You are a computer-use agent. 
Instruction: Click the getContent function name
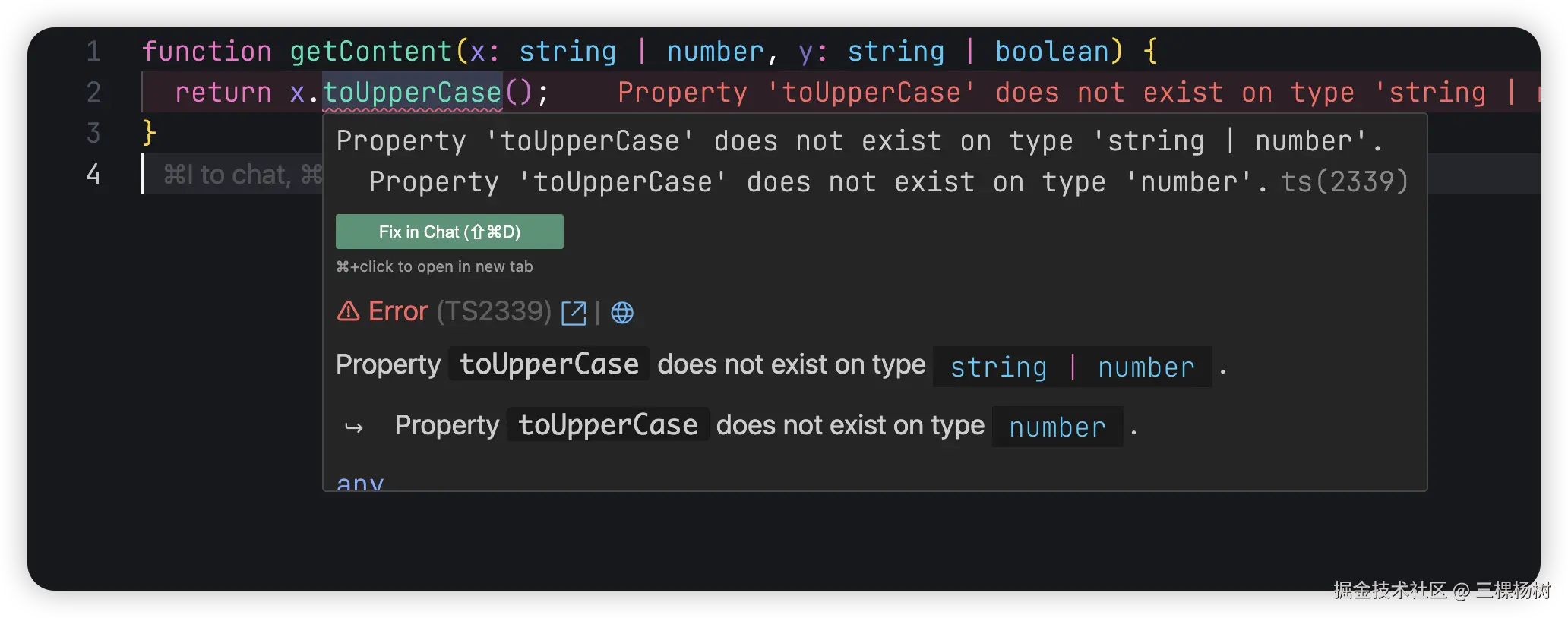[x=371, y=52]
